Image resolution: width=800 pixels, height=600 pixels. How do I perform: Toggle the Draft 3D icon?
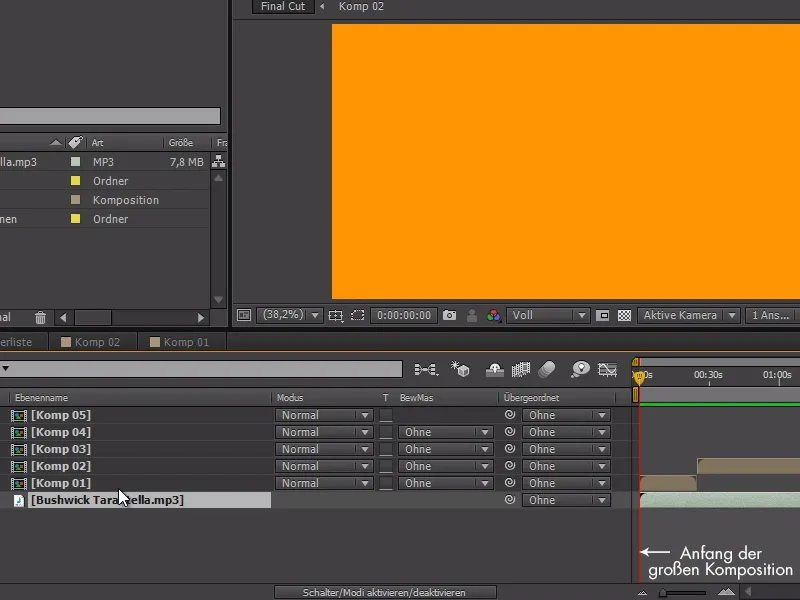click(x=460, y=369)
